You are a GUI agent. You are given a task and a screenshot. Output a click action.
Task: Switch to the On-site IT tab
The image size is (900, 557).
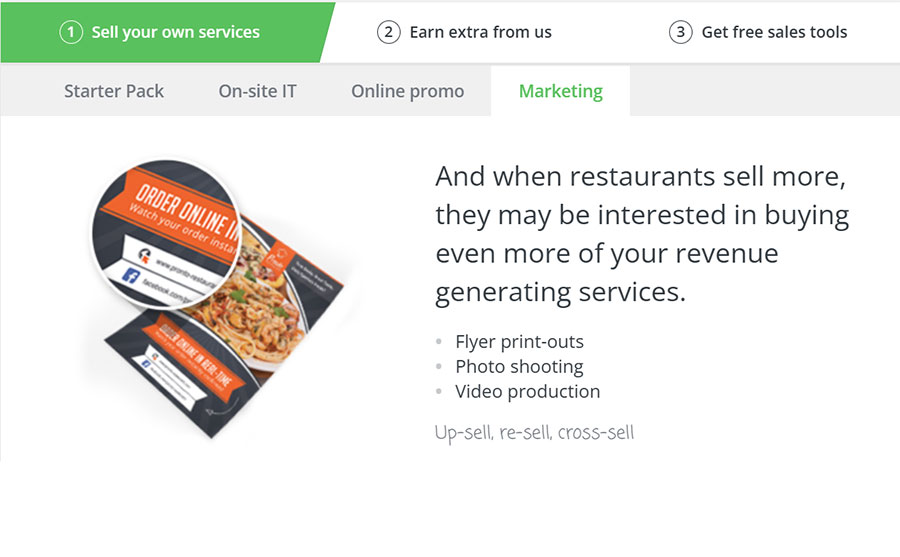(x=258, y=91)
